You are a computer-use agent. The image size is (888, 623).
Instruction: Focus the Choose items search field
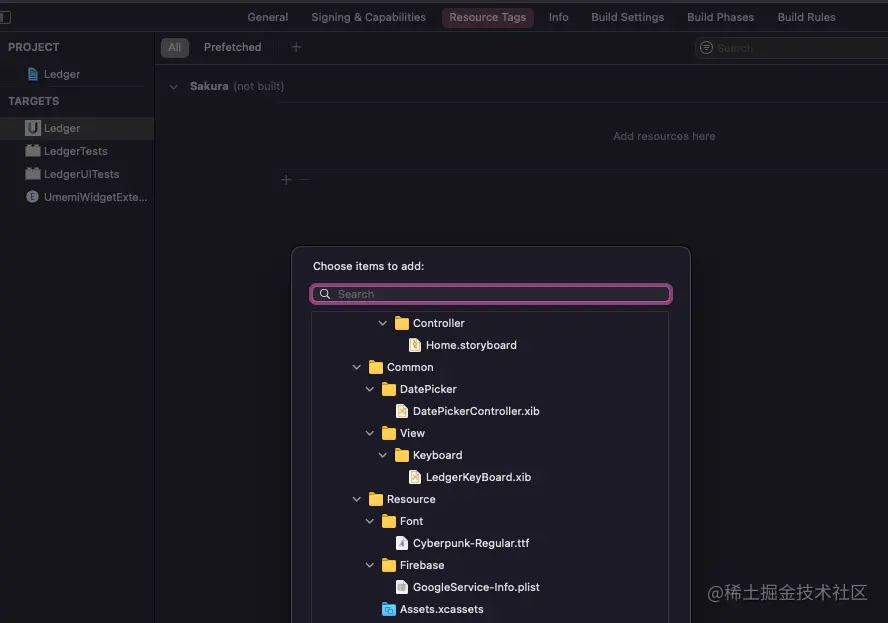click(491, 294)
